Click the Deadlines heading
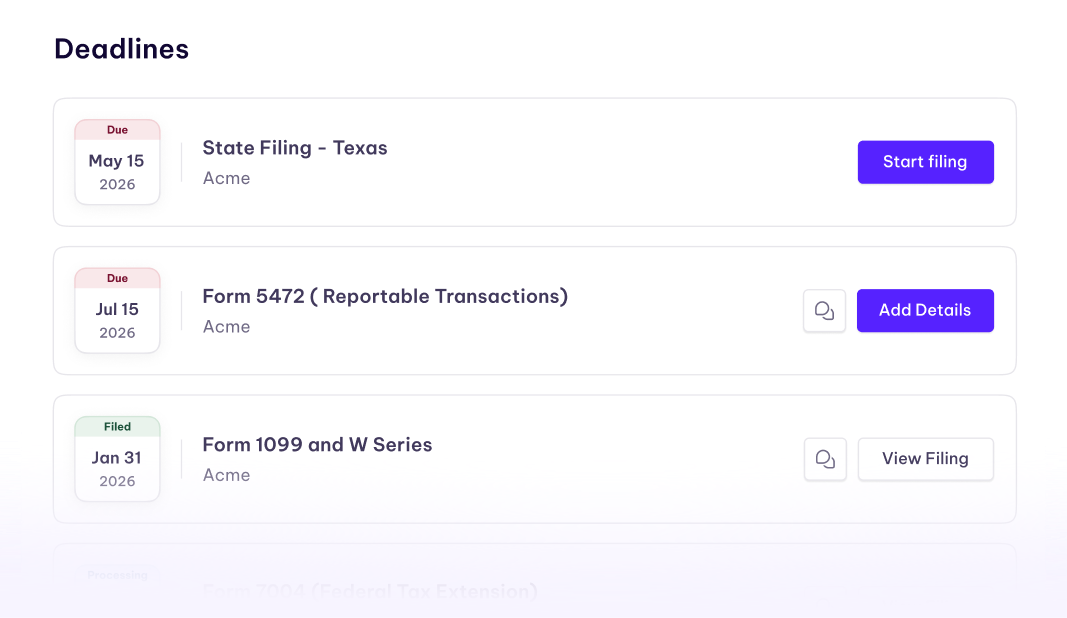 coord(121,48)
